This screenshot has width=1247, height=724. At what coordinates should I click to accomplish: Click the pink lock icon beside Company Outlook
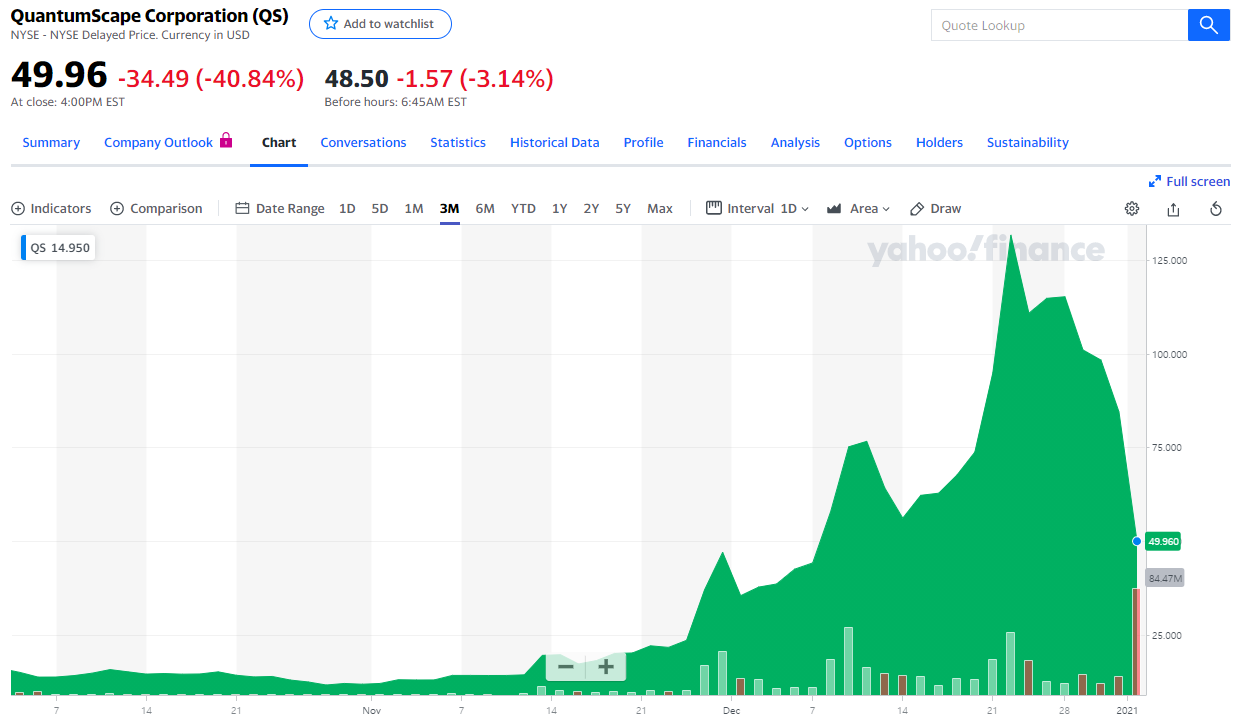226,140
